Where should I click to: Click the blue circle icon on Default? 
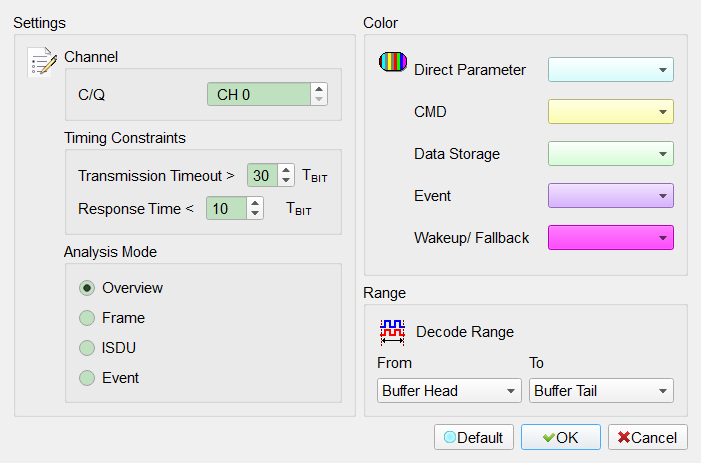(x=450, y=437)
